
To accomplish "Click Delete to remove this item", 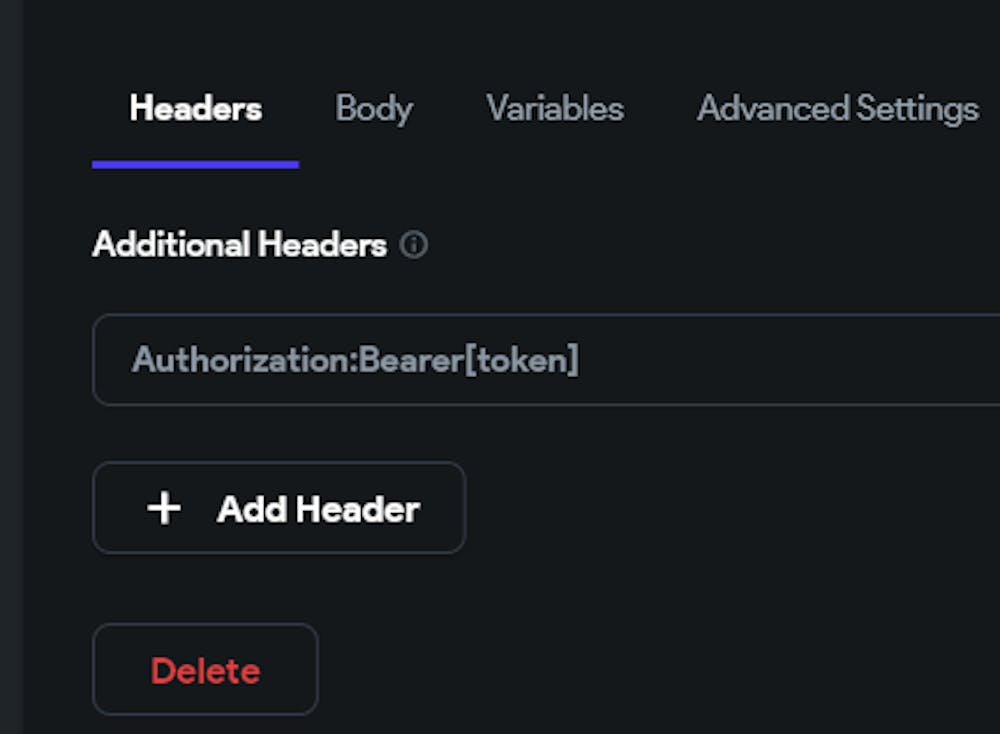I will (x=204, y=670).
